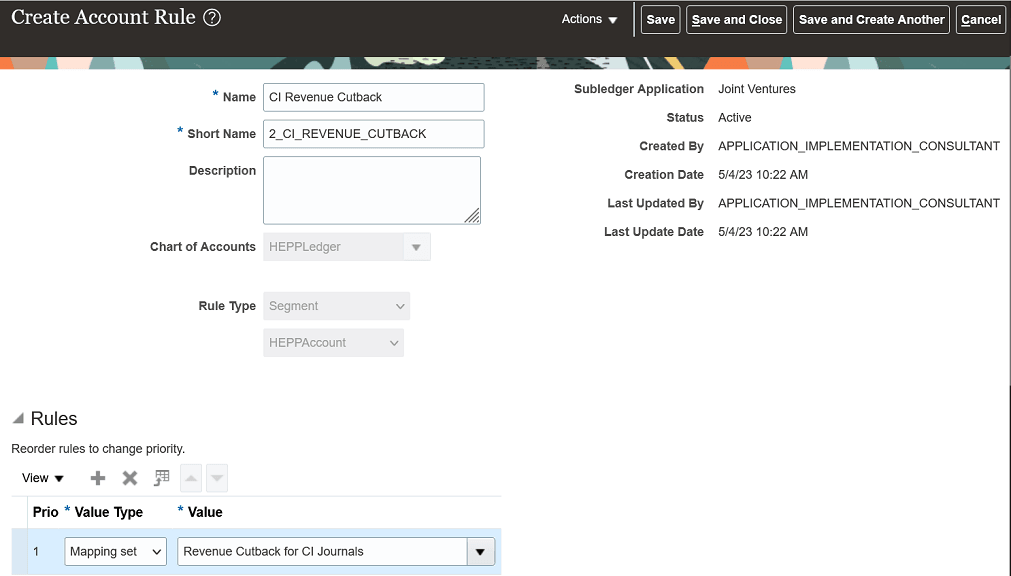Open the Chart of Accounts dropdown

(416, 247)
